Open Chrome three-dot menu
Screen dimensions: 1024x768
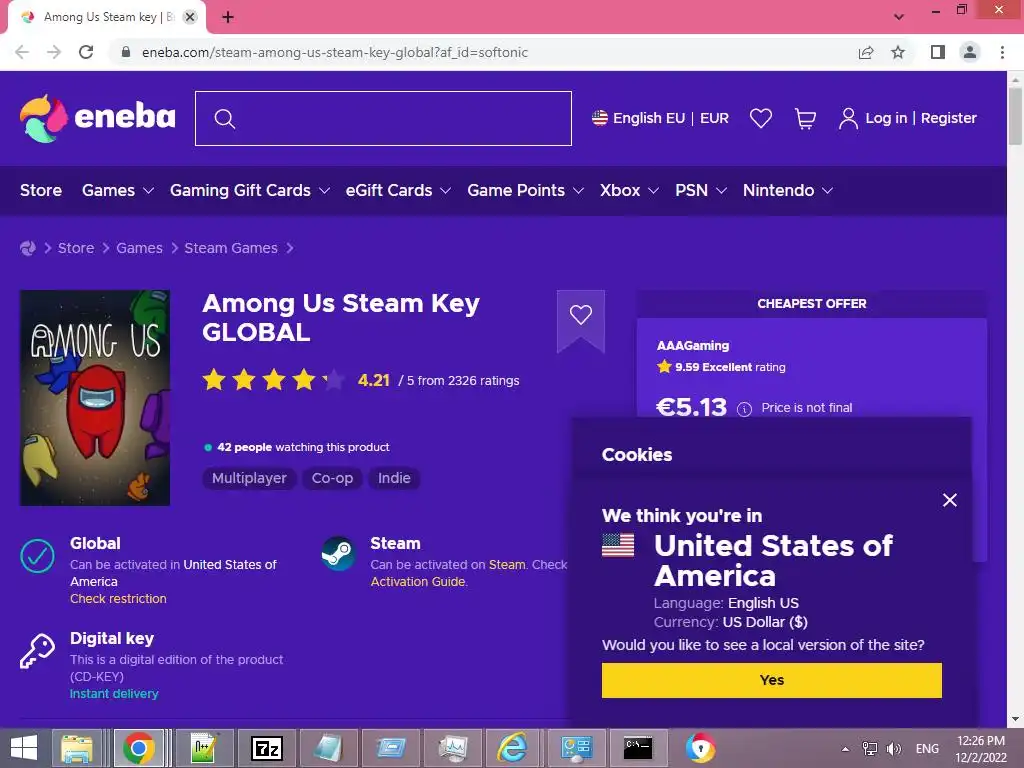coord(1002,52)
